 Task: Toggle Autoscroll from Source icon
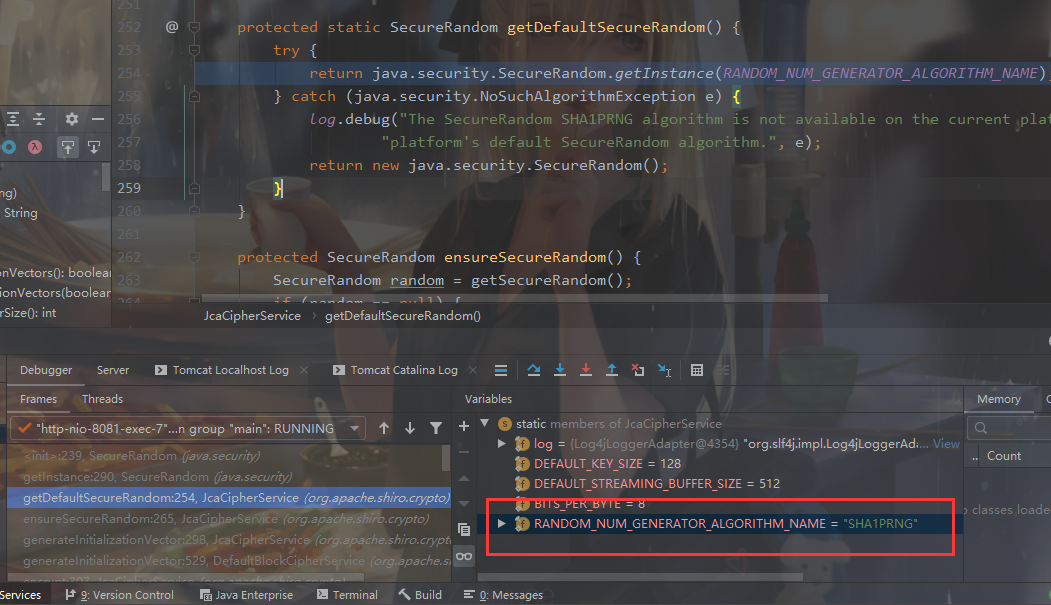click(x=94, y=147)
